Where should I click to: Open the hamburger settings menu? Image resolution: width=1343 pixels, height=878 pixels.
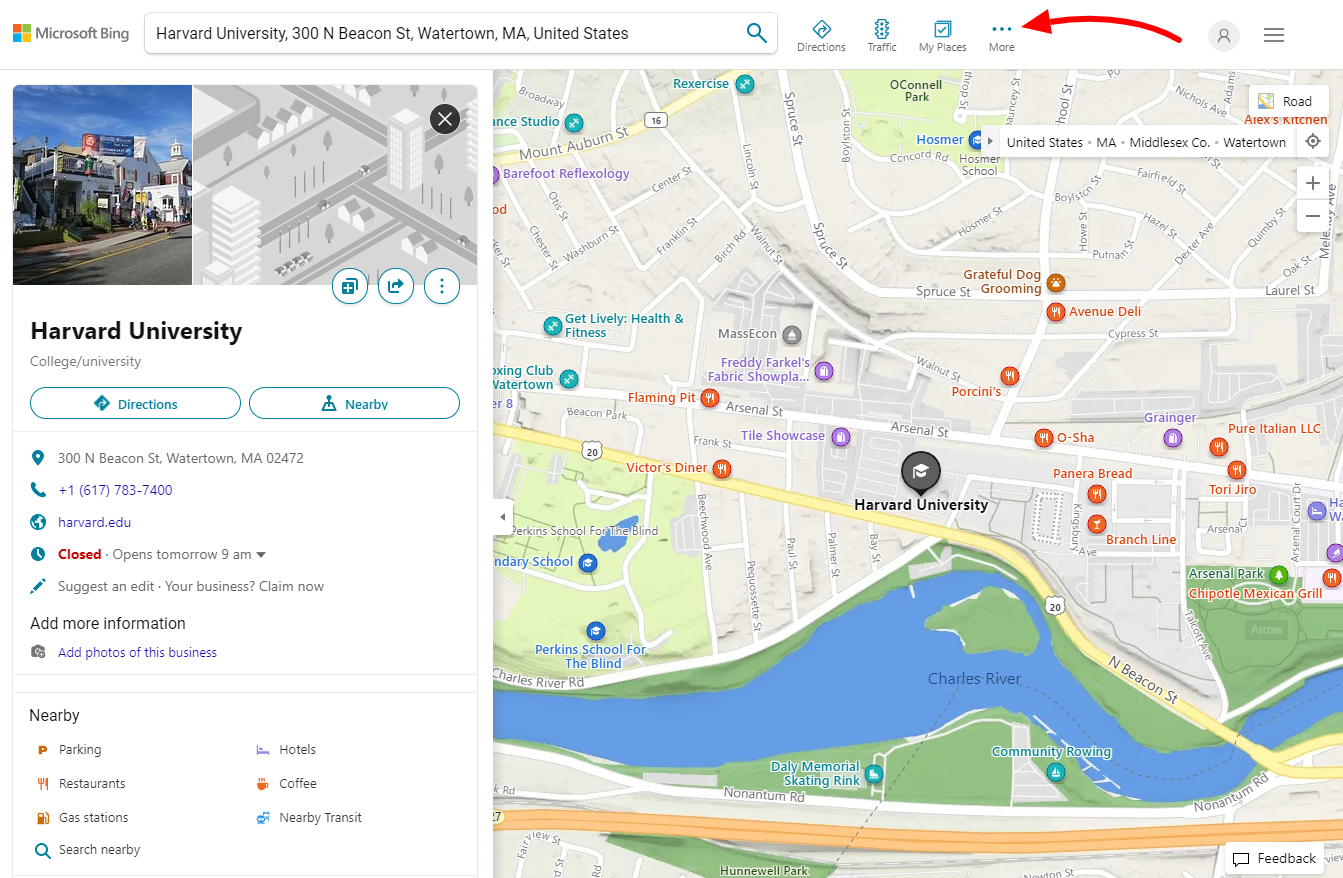(x=1274, y=35)
